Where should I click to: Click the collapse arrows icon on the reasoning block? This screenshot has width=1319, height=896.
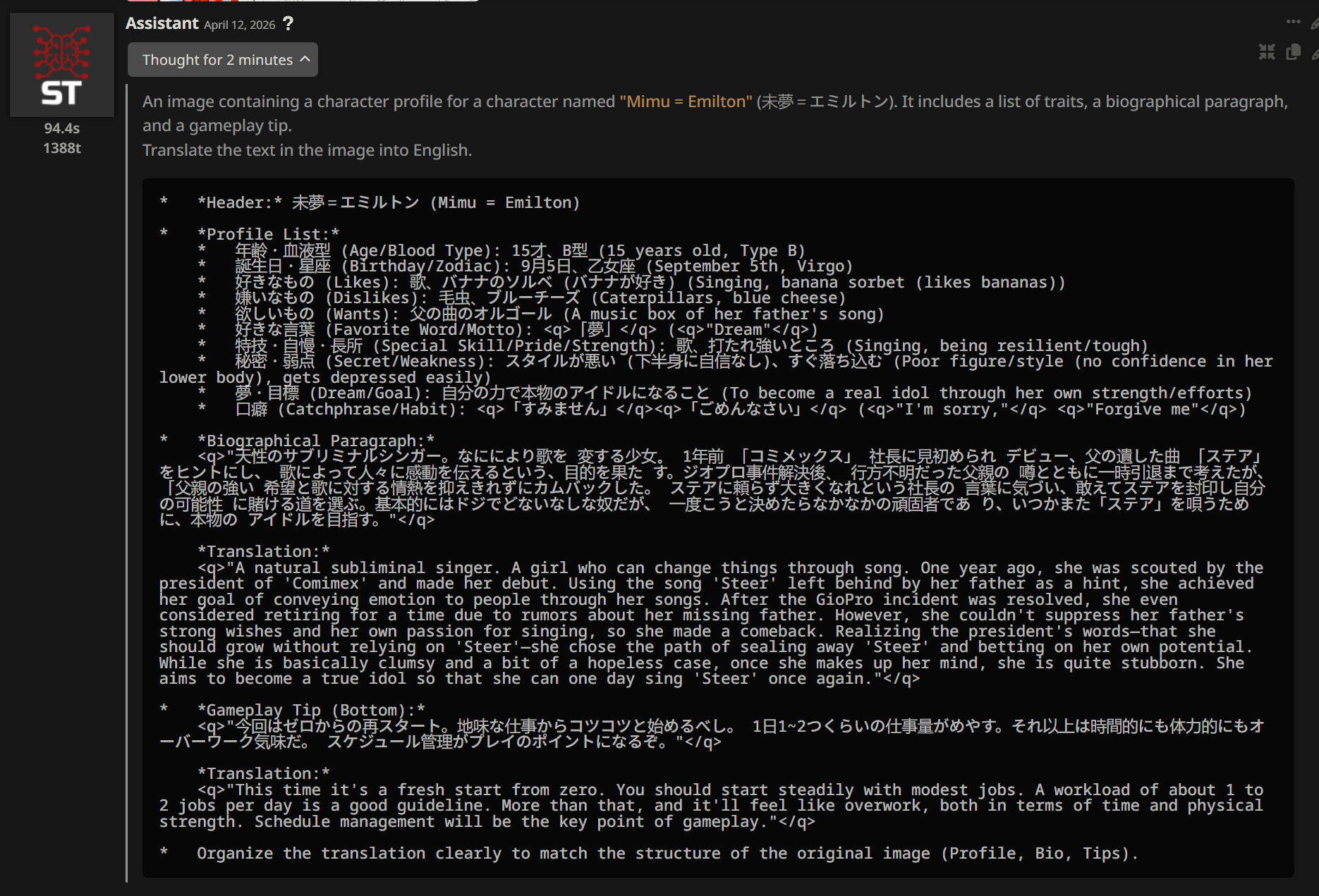[1267, 52]
